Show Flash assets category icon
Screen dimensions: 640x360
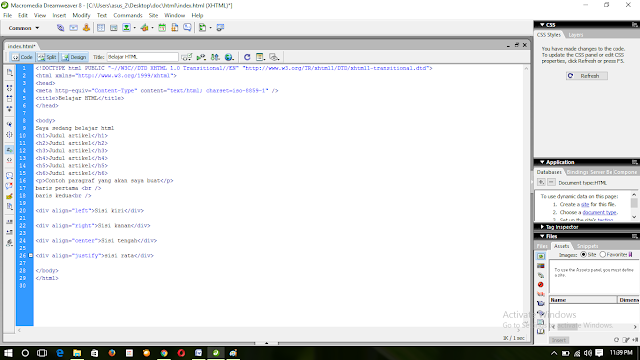click(541, 284)
